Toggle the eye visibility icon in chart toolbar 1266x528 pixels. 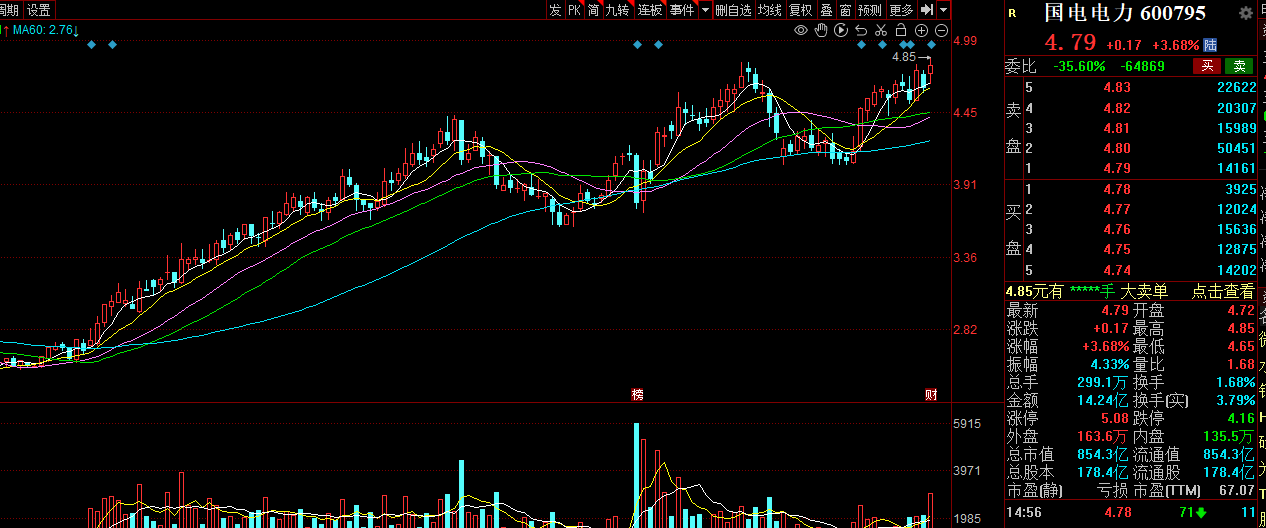click(x=801, y=31)
